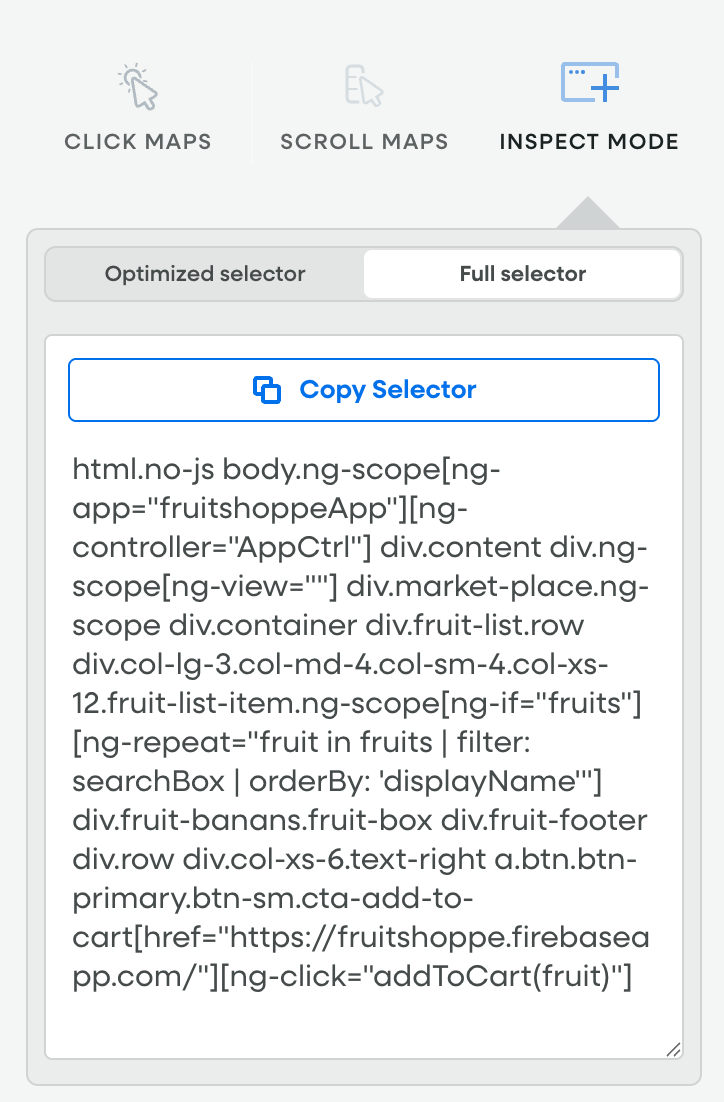Open Scroll Maps by clicking its icon
Image resolution: width=724 pixels, height=1102 pixels.
click(x=363, y=87)
